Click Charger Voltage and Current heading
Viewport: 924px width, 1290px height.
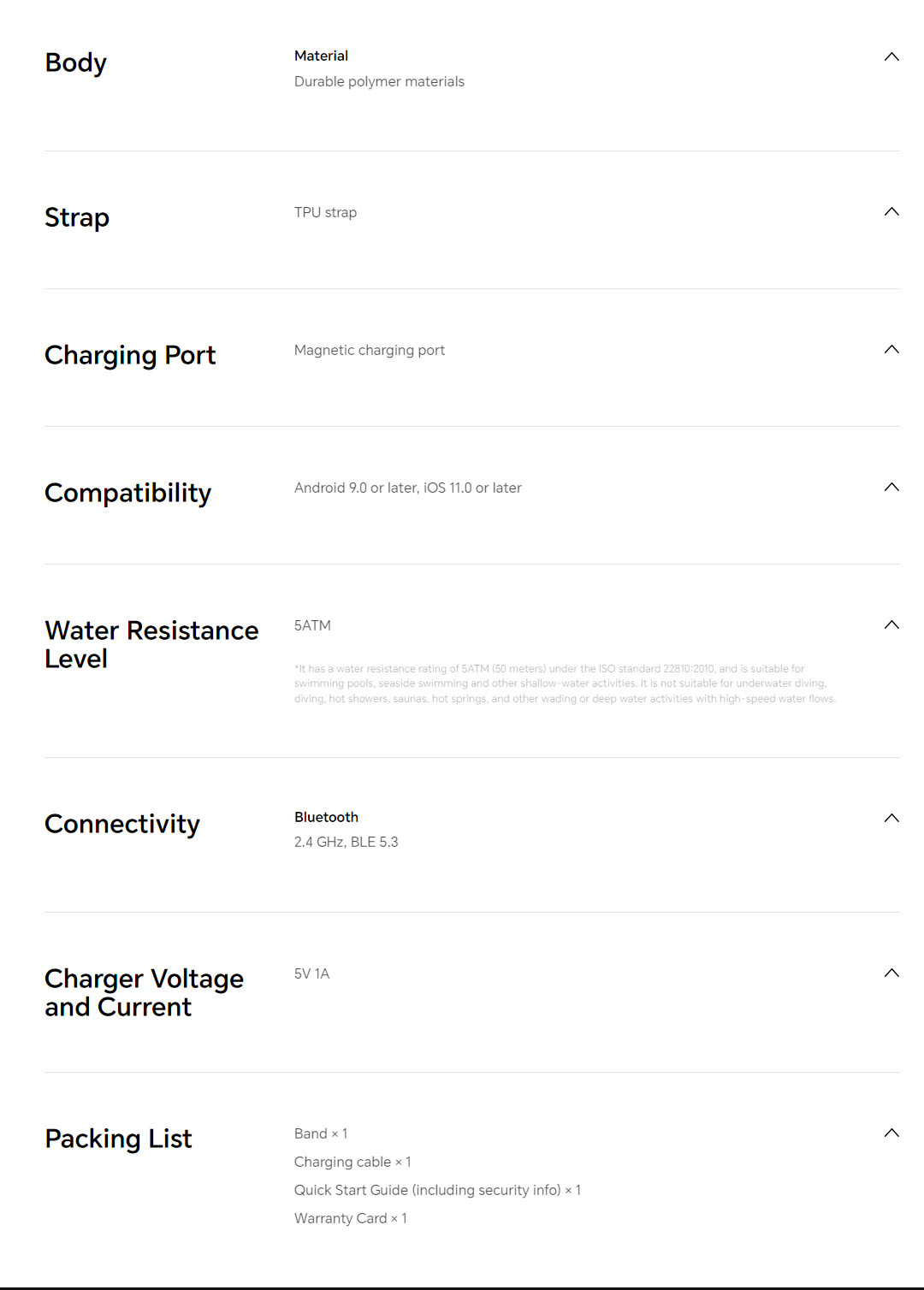click(144, 993)
